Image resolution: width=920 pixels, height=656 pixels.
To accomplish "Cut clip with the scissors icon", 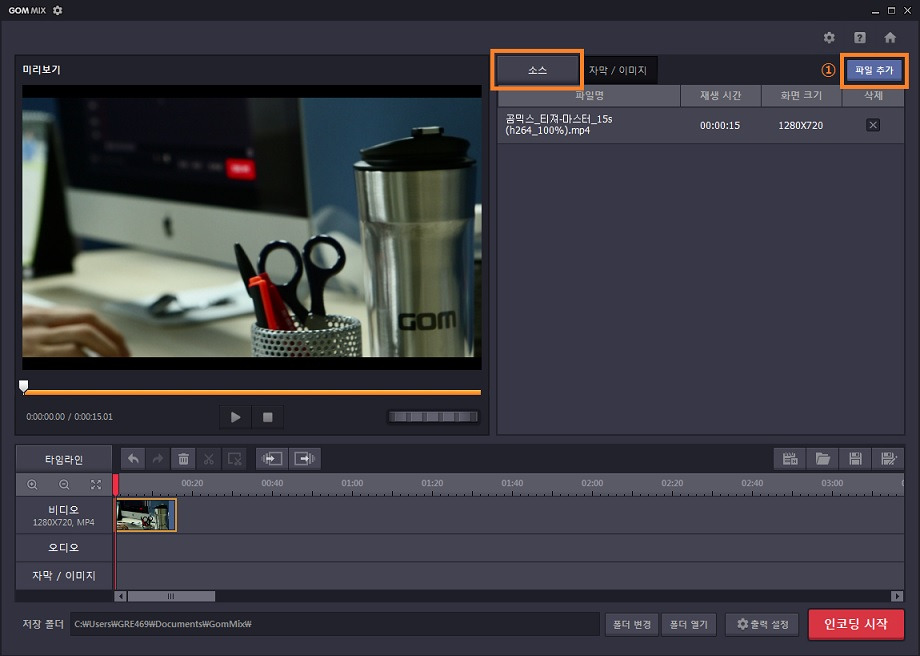I will [x=208, y=459].
